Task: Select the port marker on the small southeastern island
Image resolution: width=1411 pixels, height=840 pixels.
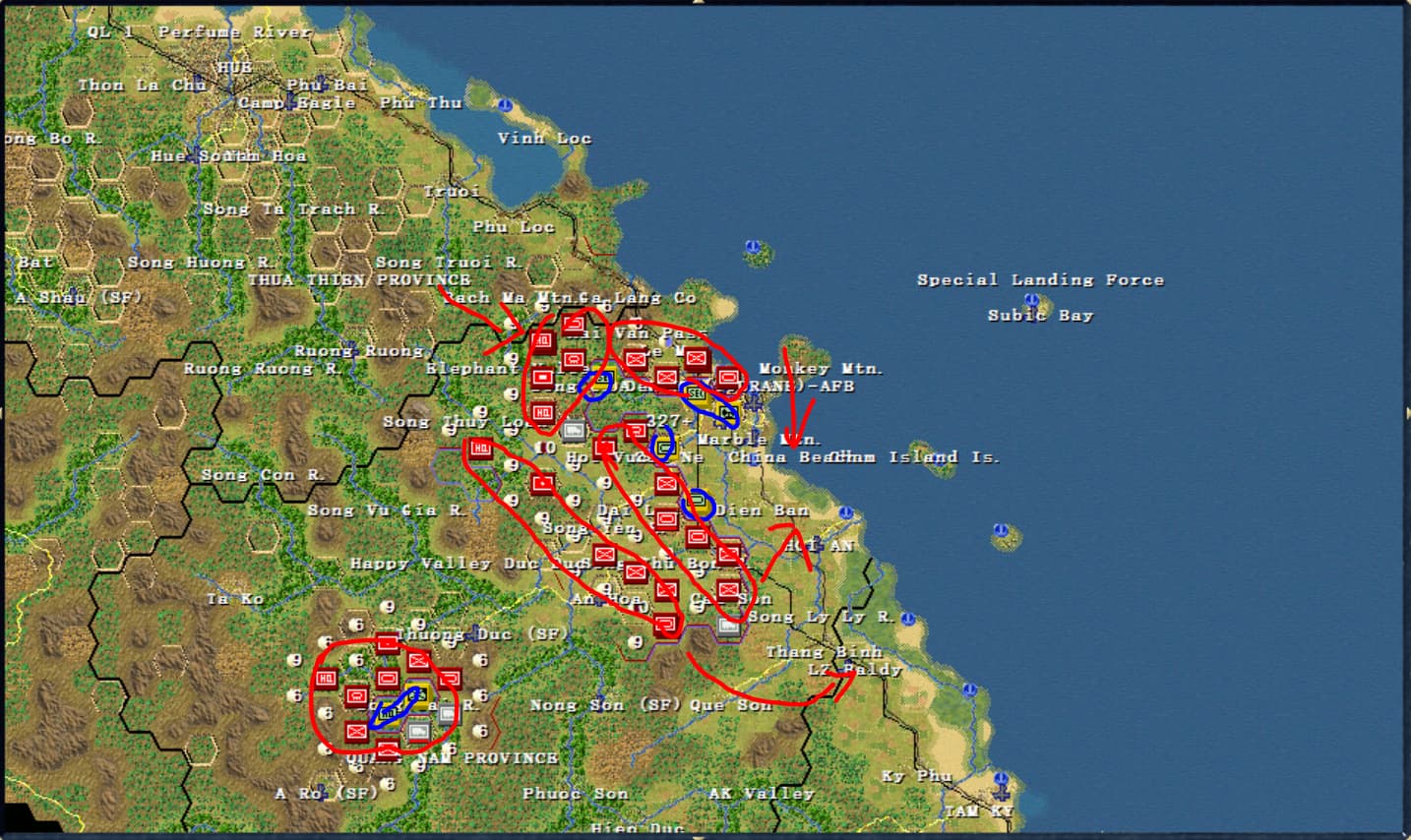Action: [x=1001, y=531]
